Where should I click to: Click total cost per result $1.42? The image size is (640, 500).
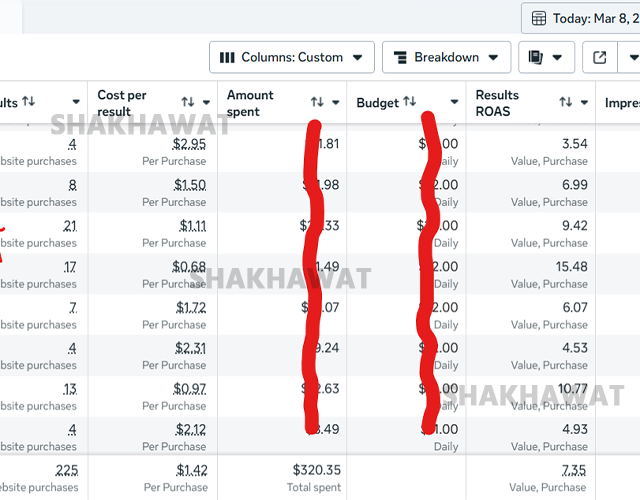tap(192, 470)
